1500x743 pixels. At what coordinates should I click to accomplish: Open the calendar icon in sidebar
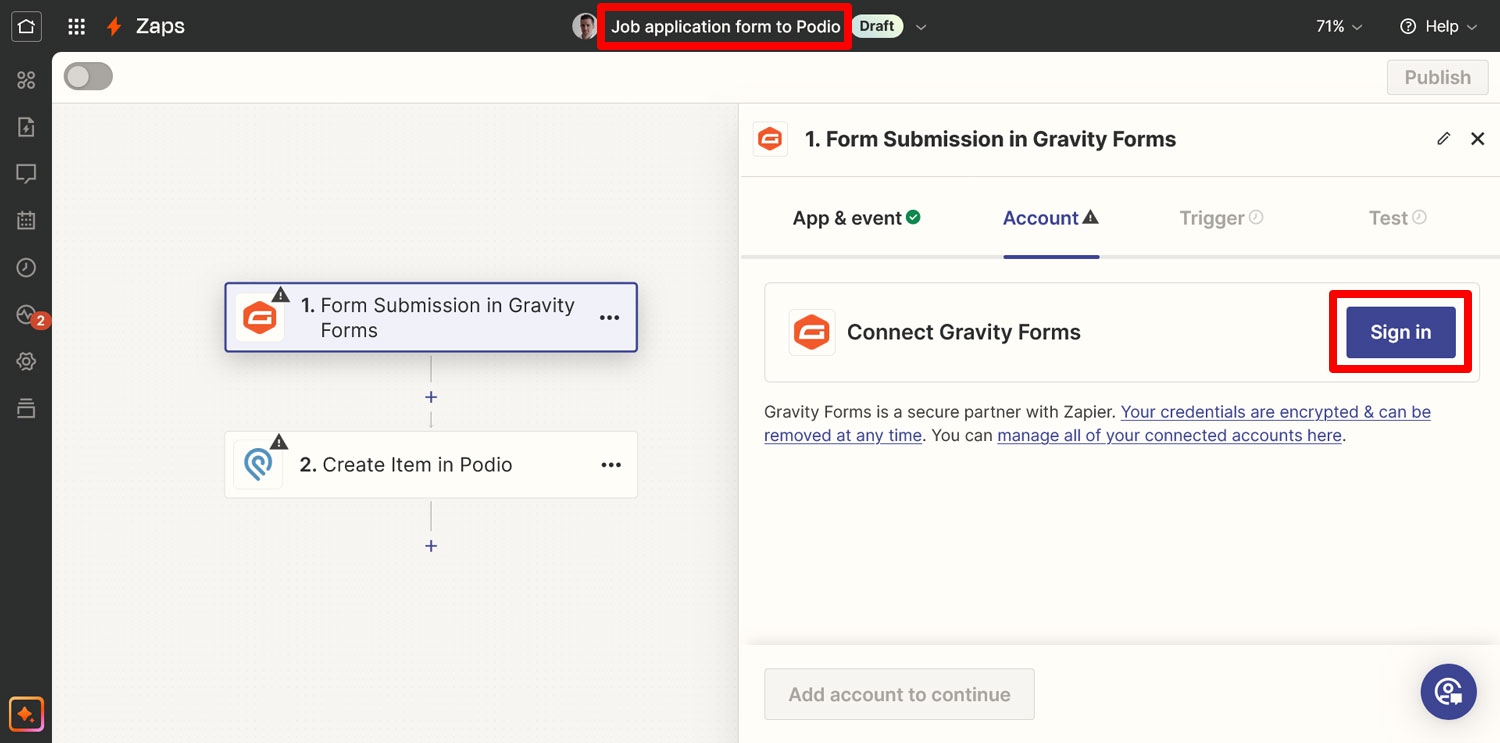pyautogui.click(x=26, y=221)
